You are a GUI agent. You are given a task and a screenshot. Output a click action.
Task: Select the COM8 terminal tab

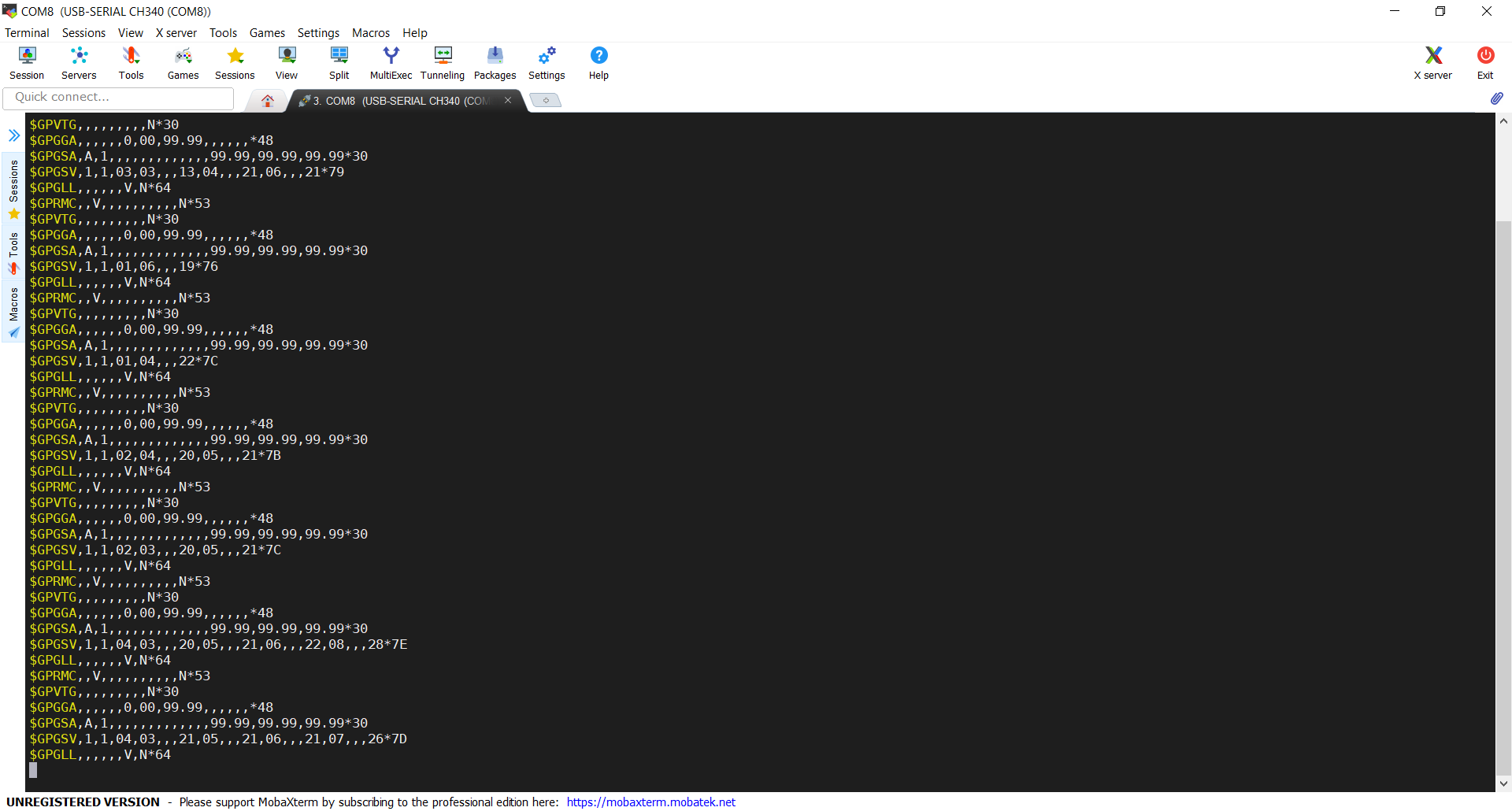394,101
